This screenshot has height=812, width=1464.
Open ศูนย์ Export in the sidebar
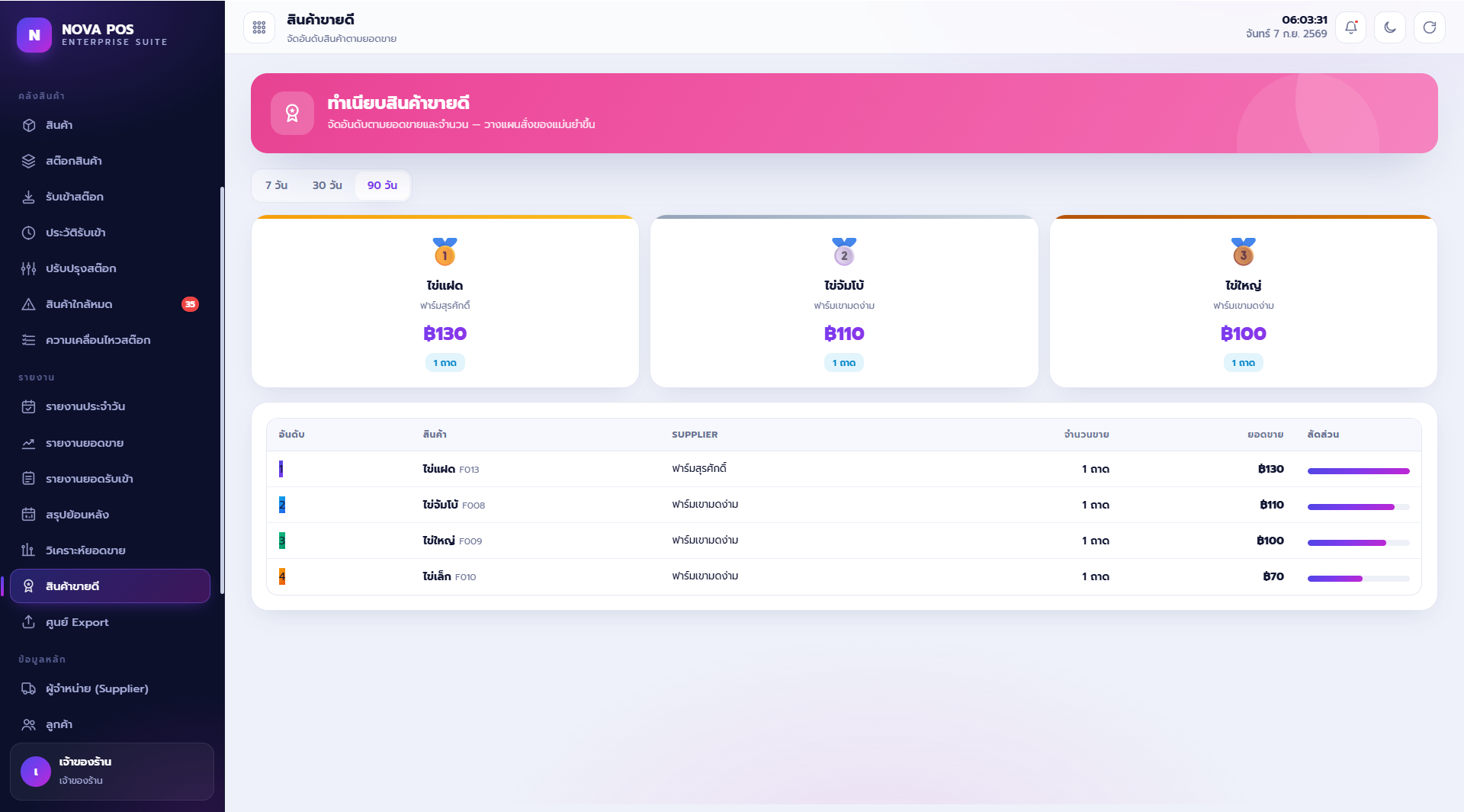click(110, 622)
